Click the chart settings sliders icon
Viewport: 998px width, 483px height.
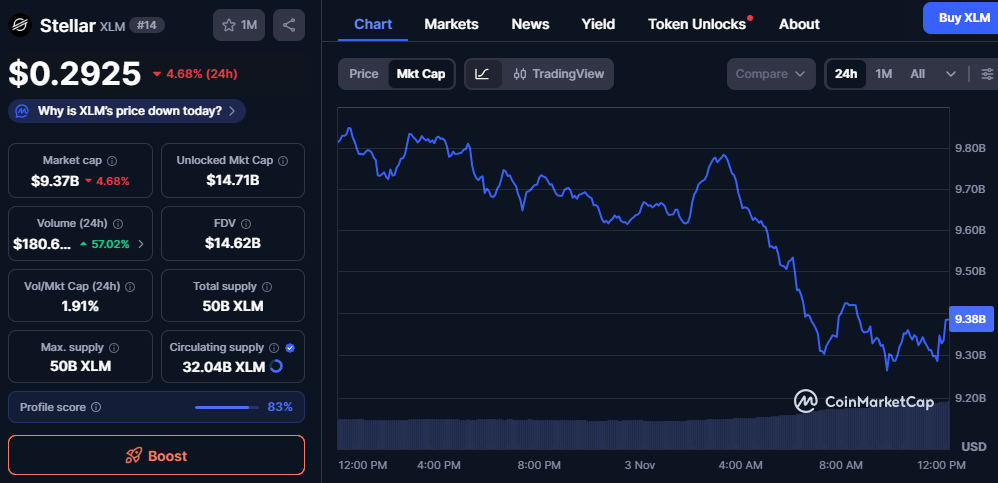(x=987, y=74)
